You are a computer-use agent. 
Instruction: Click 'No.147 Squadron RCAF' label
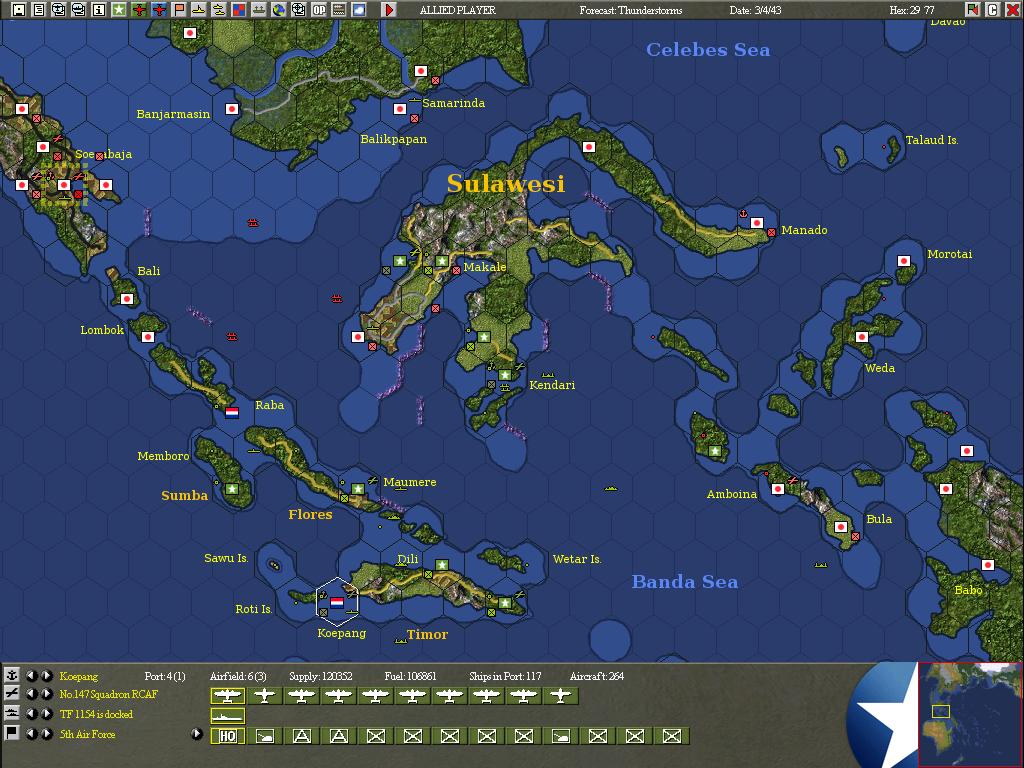pyautogui.click(x=108, y=694)
